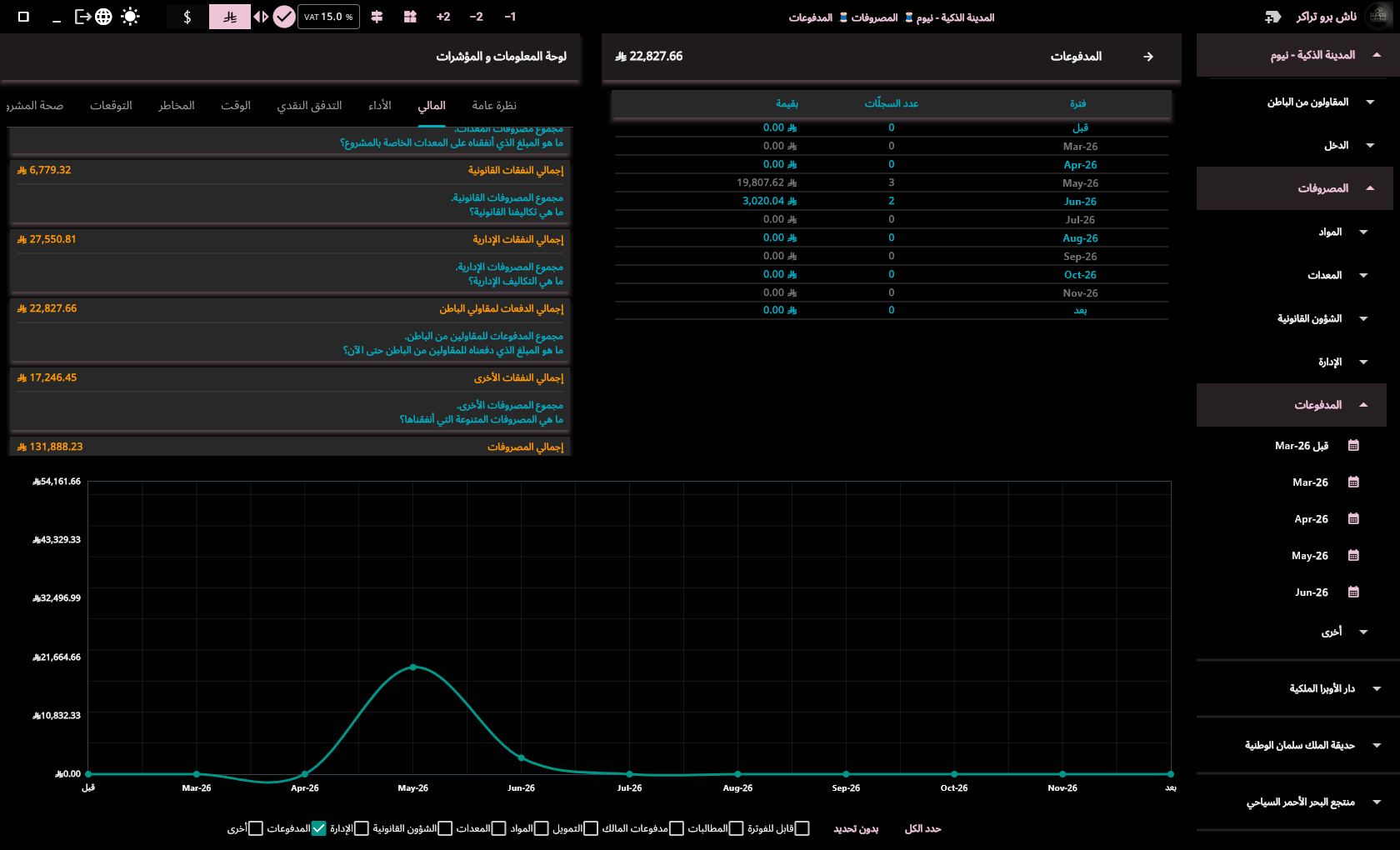Tick the المواد chart checkbox
This screenshot has height=850, width=1400.
(x=542, y=828)
